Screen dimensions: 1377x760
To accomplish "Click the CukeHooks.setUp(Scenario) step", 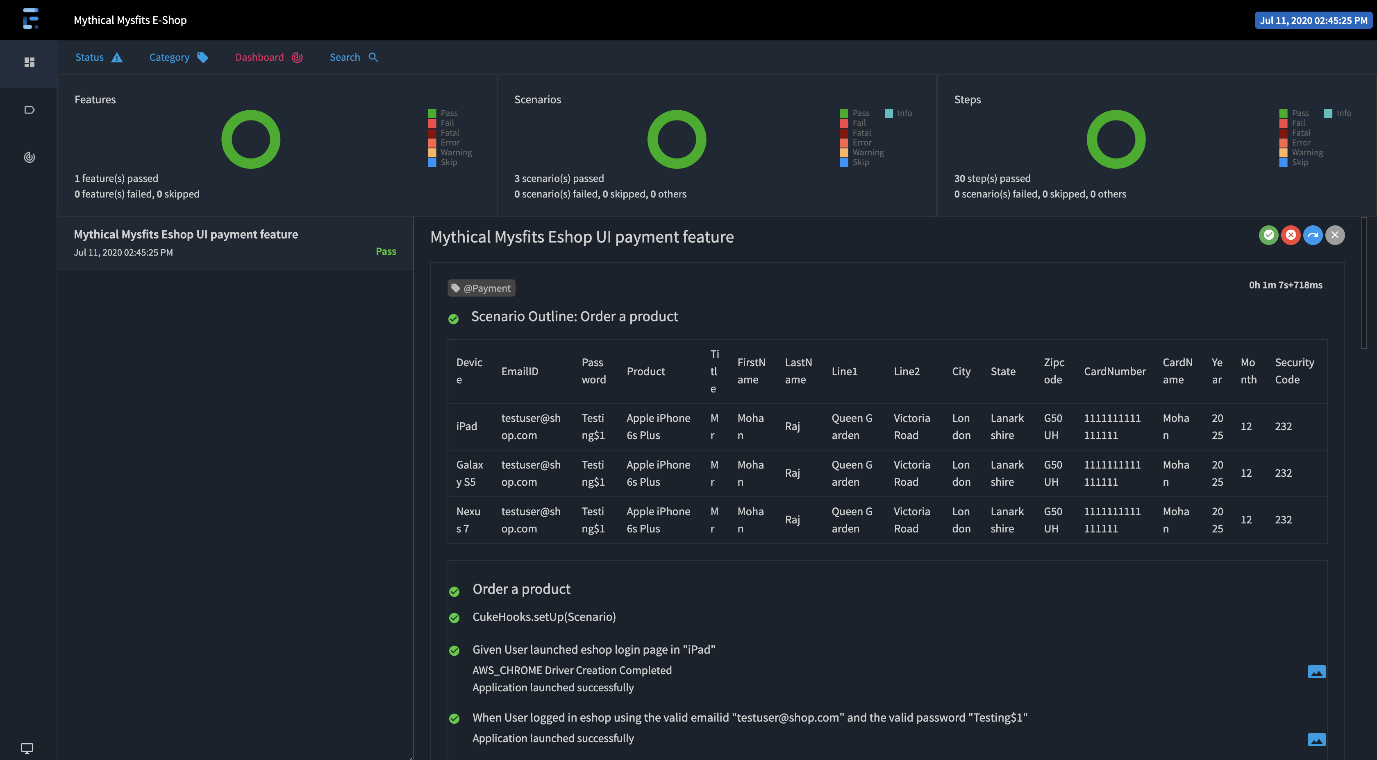I will tap(544, 617).
